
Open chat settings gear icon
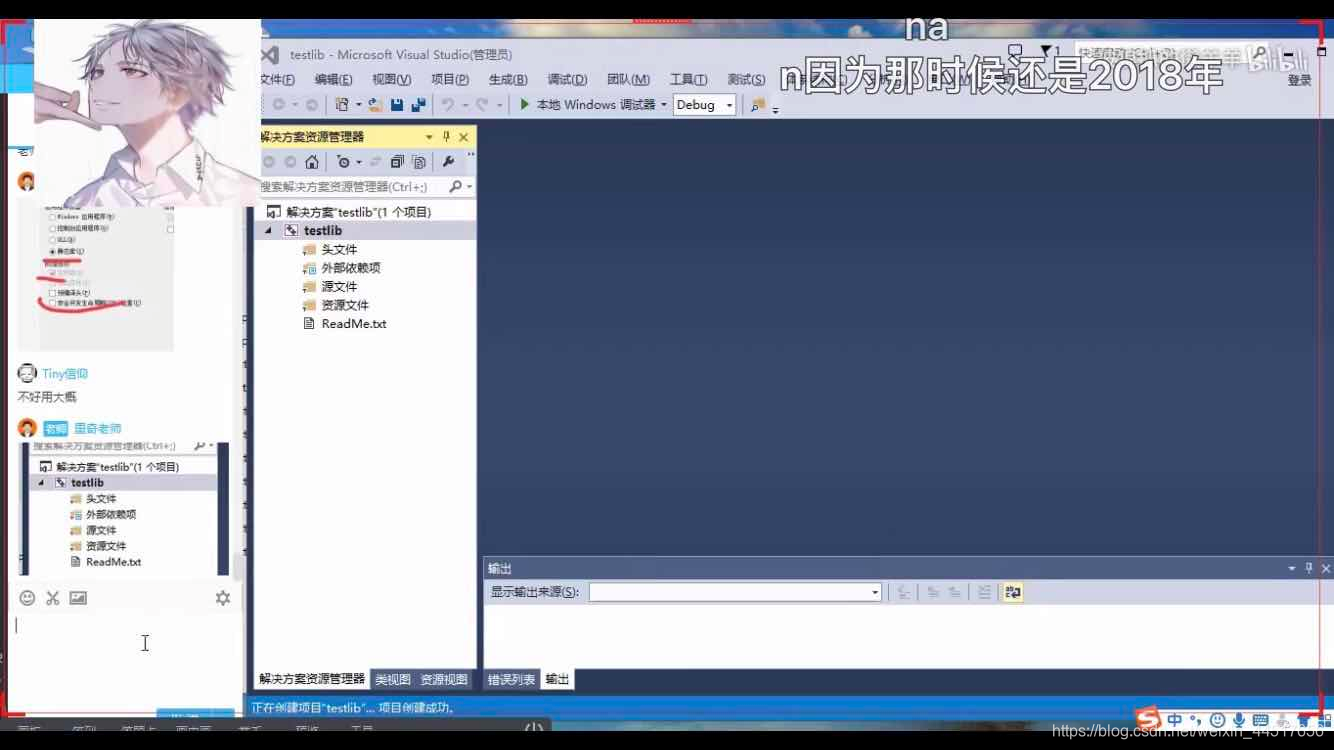pyautogui.click(x=223, y=597)
